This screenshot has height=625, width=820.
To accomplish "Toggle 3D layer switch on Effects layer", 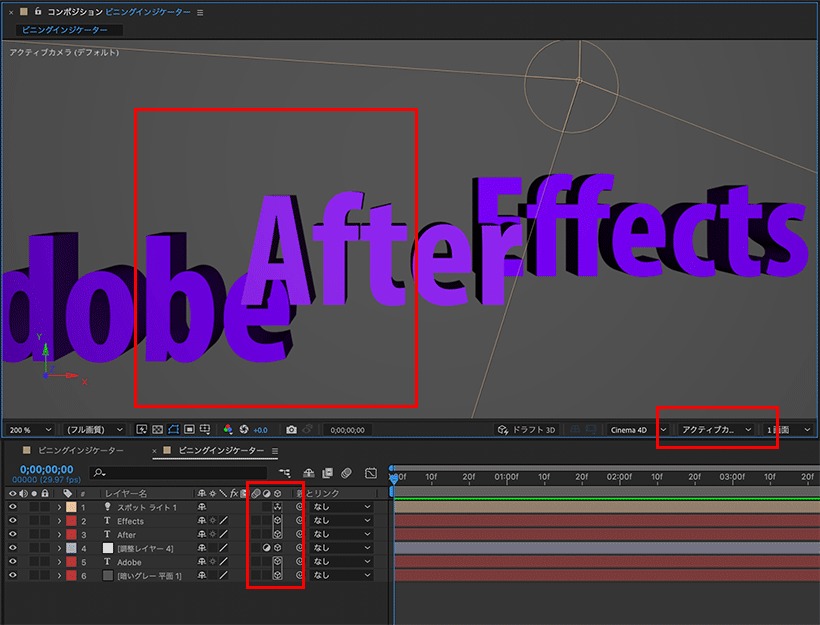I will click(x=277, y=520).
